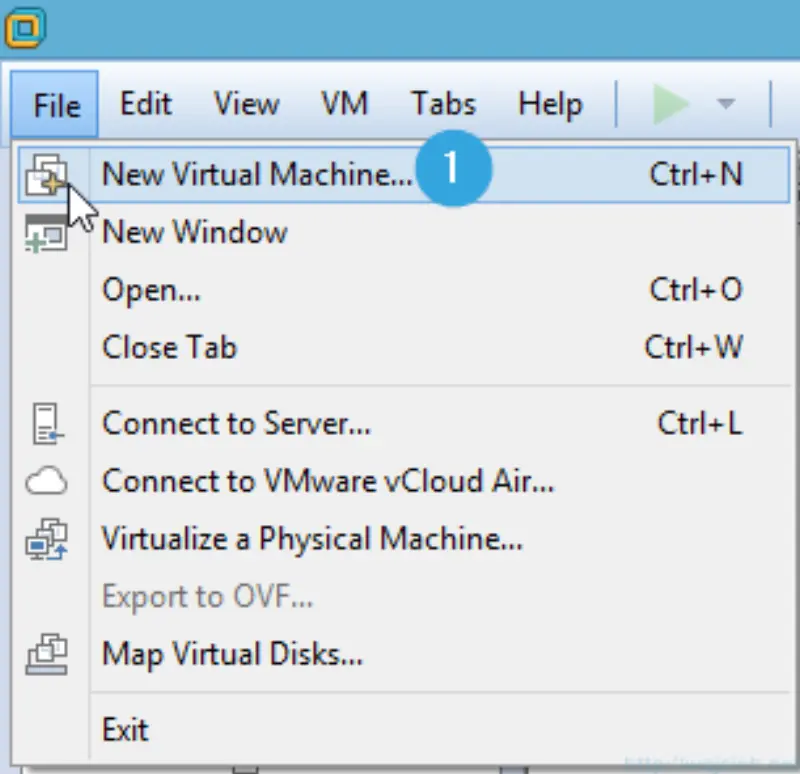The width and height of the screenshot is (800, 774).
Task: Open the Help menu
Action: click(x=549, y=103)
